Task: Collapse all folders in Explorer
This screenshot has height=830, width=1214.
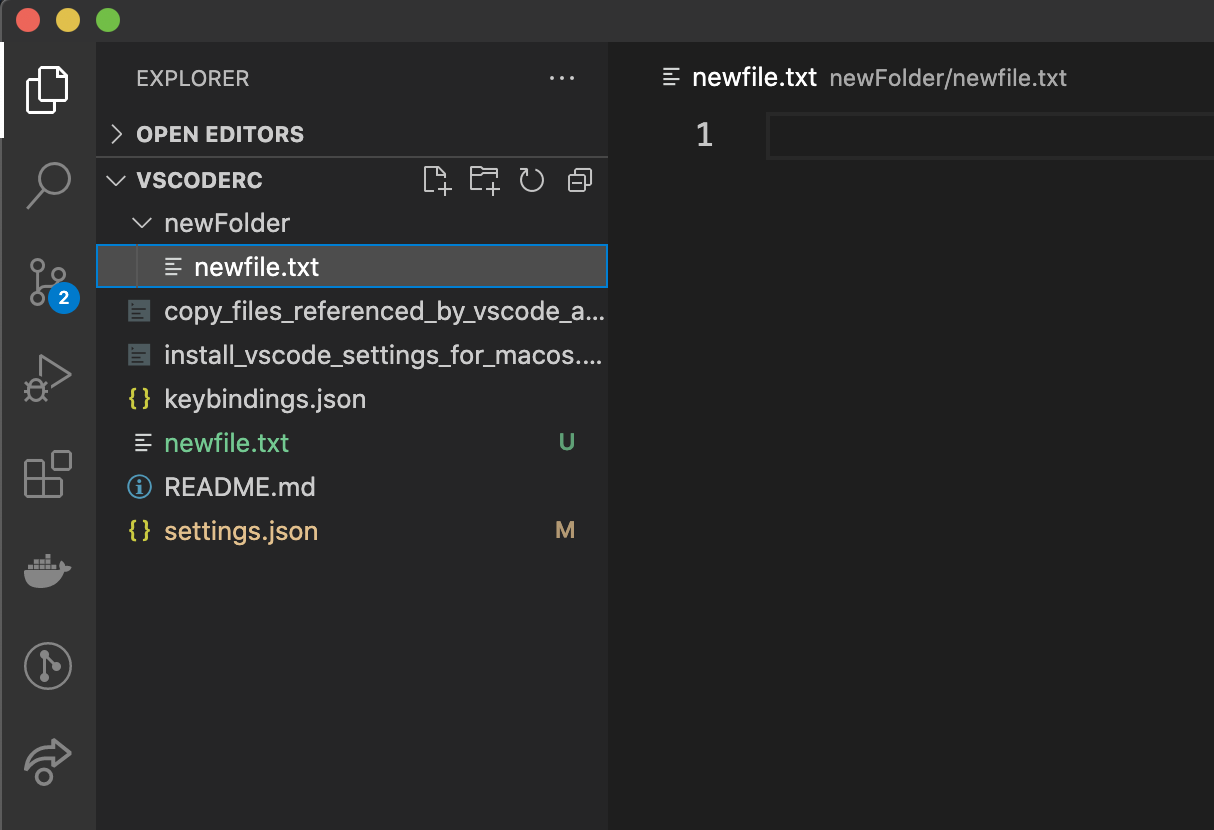Action: (579, 180)
